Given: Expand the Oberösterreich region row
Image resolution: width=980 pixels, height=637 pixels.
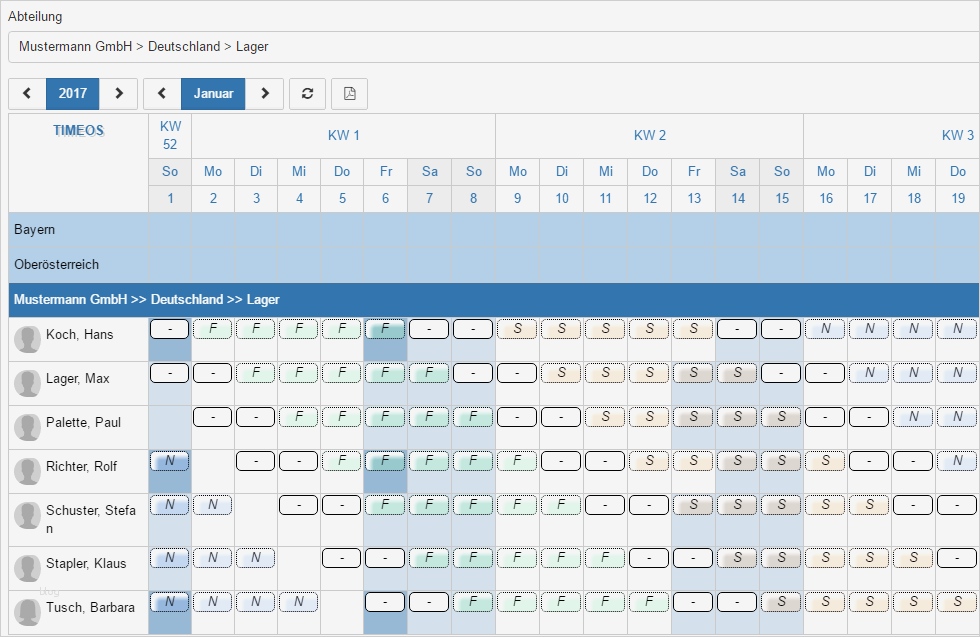Looking at the screenshot, I should [55, 264].
